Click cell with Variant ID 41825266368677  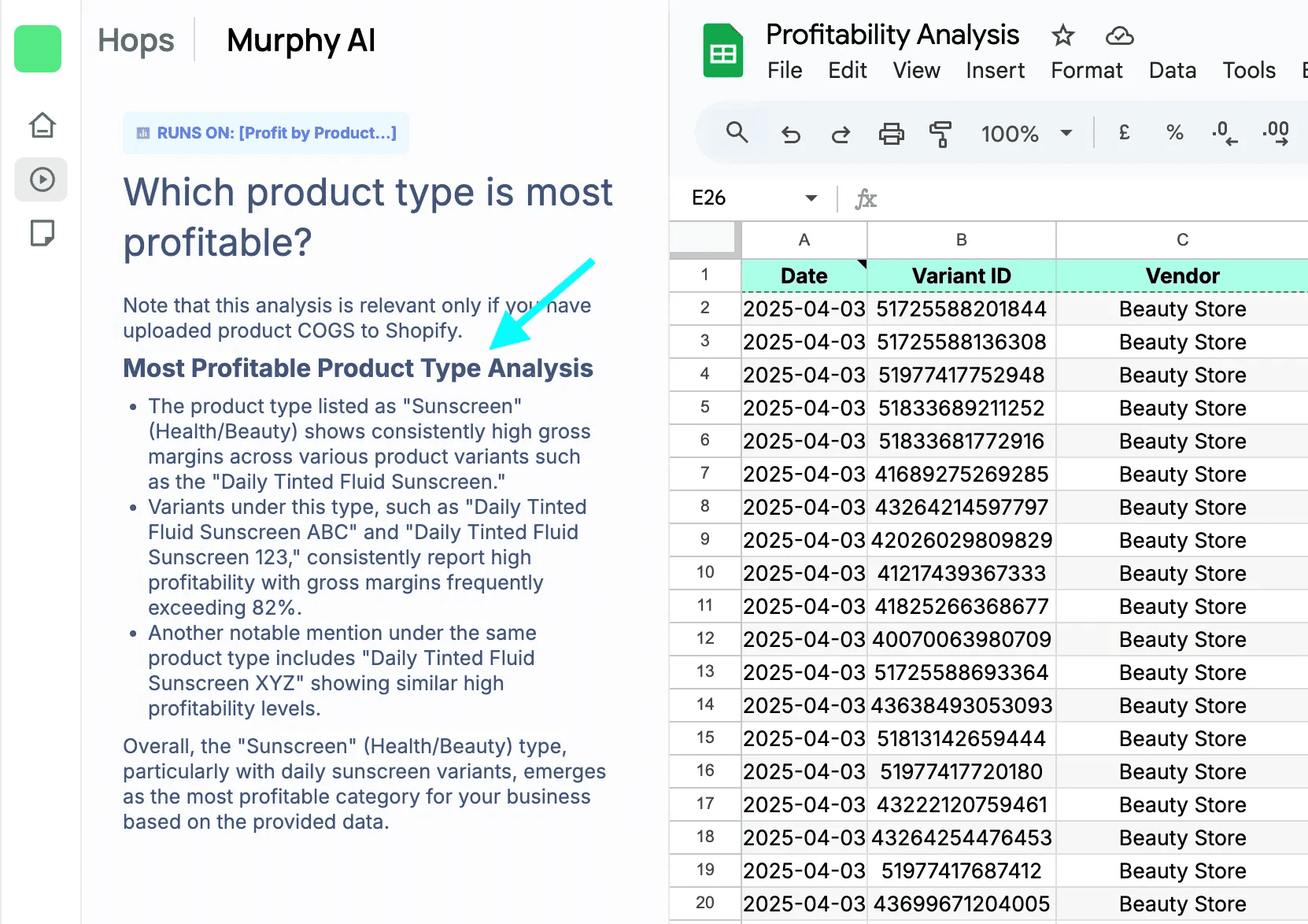(x=962, y=606)
